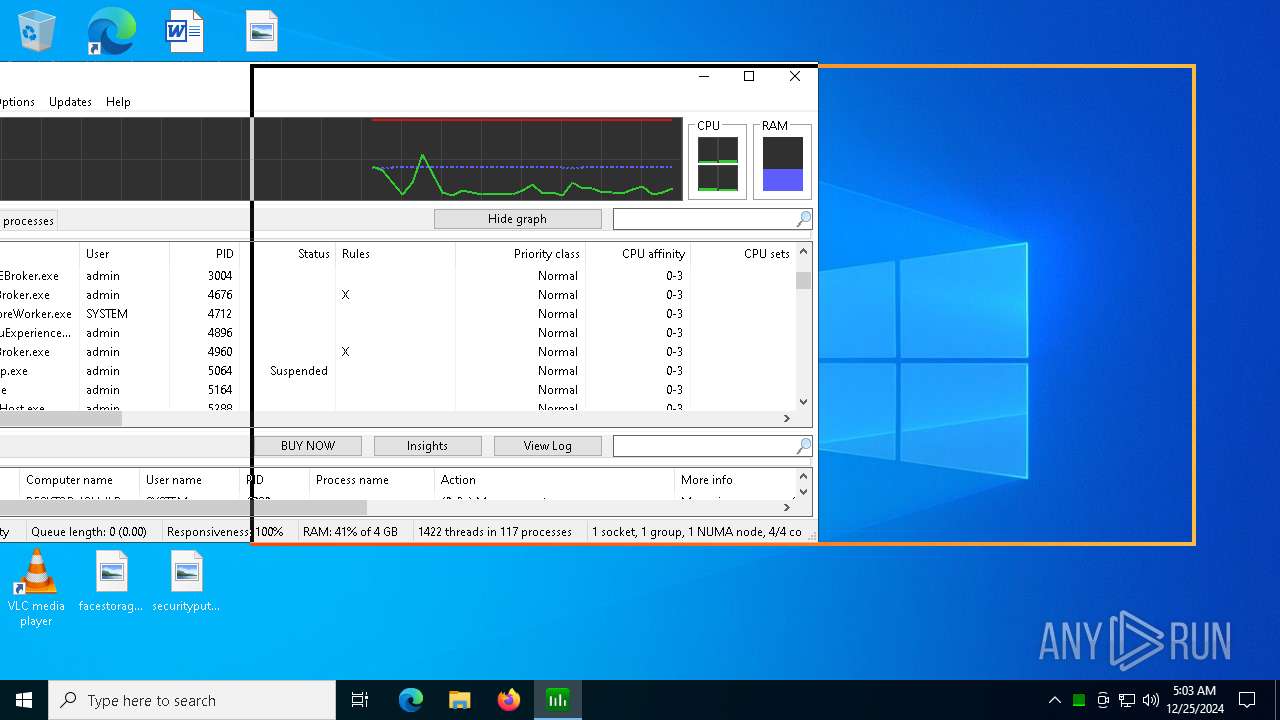The width and height of the screenshot is (1280, 720).
Task: Click the Windows search box on taskbar
Action: 192,700
